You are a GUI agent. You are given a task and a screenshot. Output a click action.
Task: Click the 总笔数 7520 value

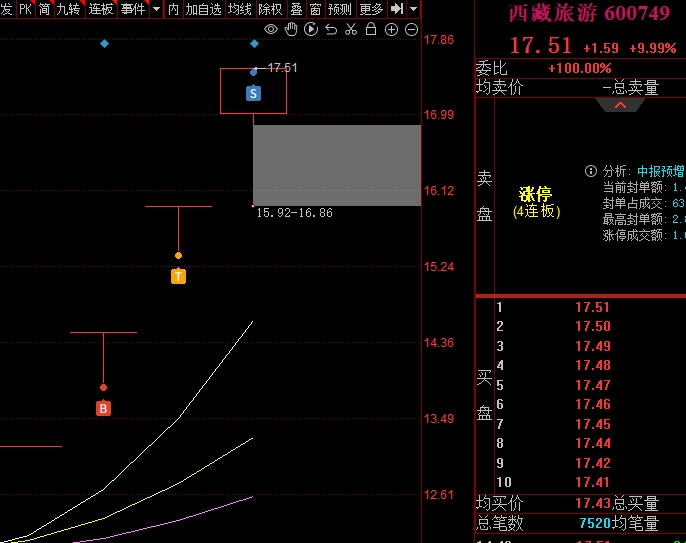(595, 523)
